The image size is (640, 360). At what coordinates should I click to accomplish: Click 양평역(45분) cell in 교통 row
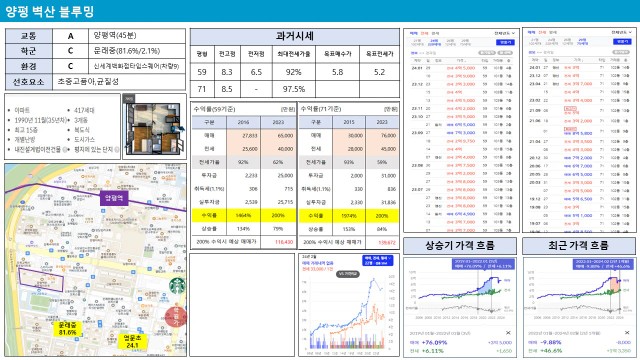tap(137, 36)
